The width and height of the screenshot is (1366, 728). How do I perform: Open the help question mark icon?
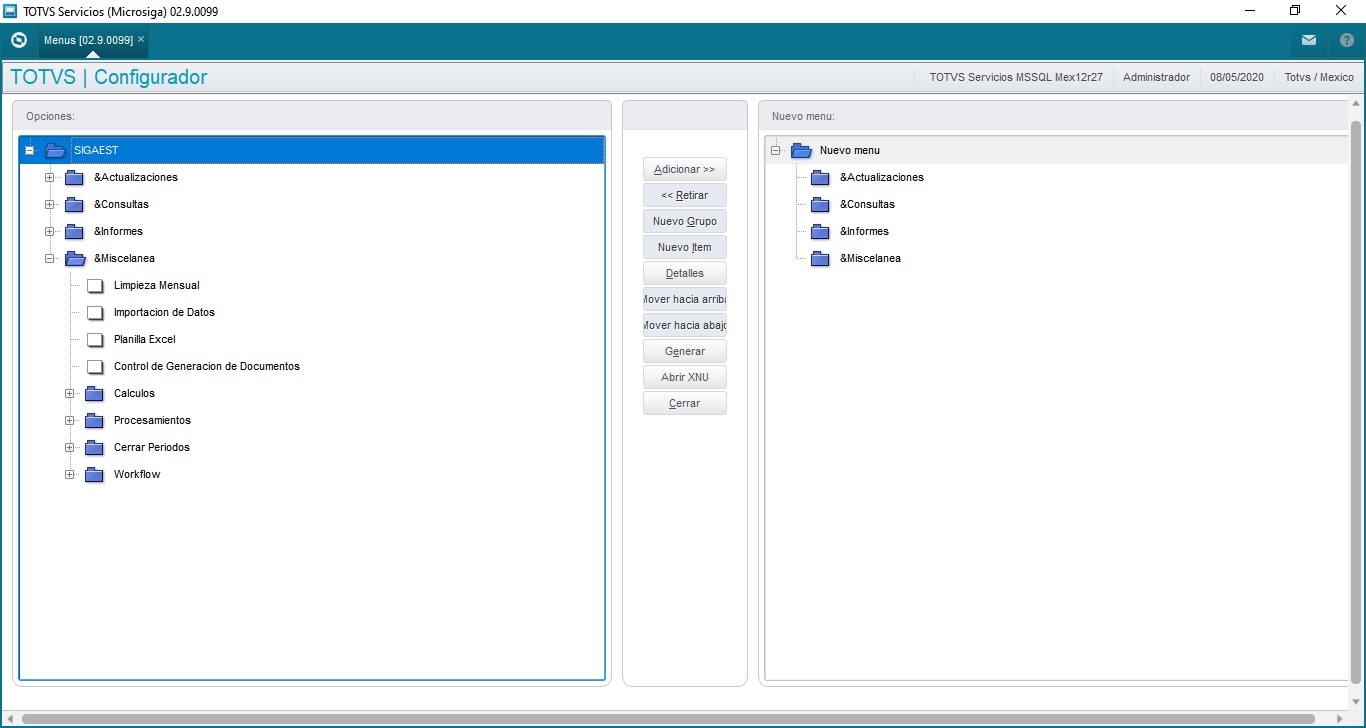pos(1346,41)
